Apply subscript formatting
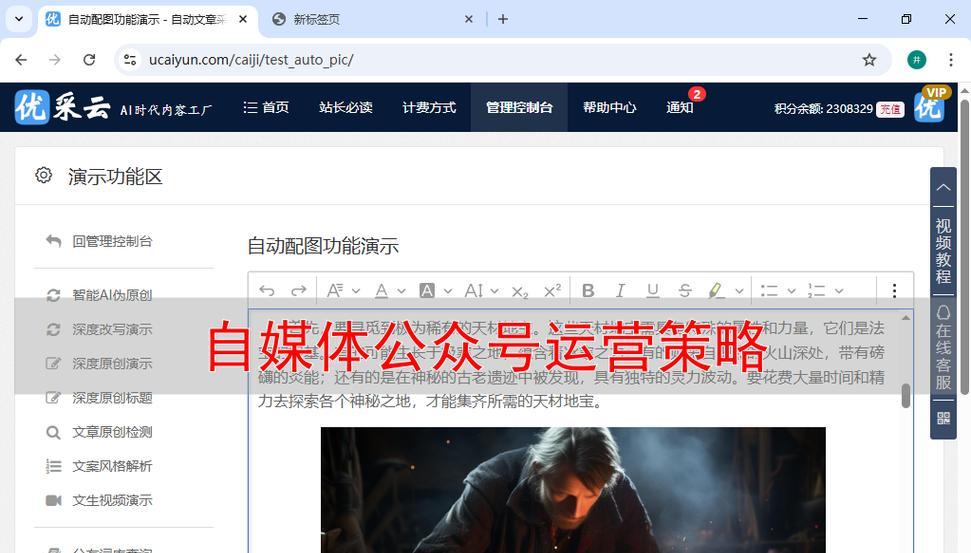Screen dimensions: 971x553 [x=520, y=291]
